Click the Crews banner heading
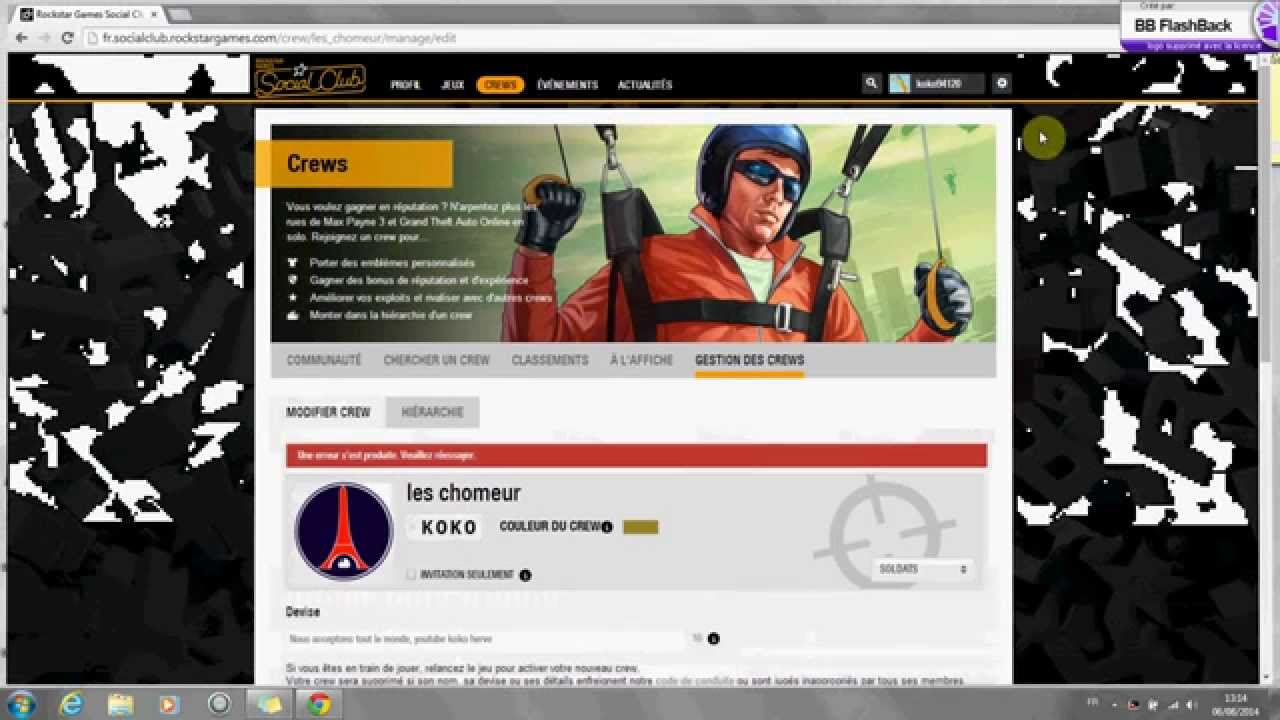The width and height of the screenshot is (1280, 720). pos(317,164)
